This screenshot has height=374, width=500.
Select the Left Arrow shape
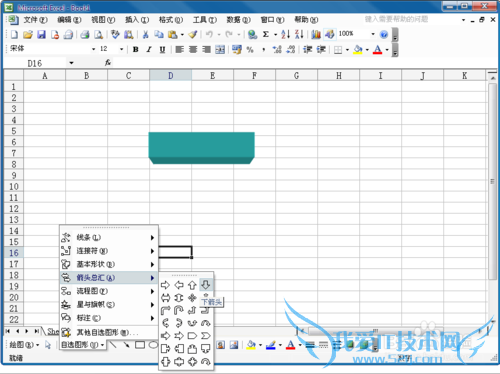(x=179, y=285)
